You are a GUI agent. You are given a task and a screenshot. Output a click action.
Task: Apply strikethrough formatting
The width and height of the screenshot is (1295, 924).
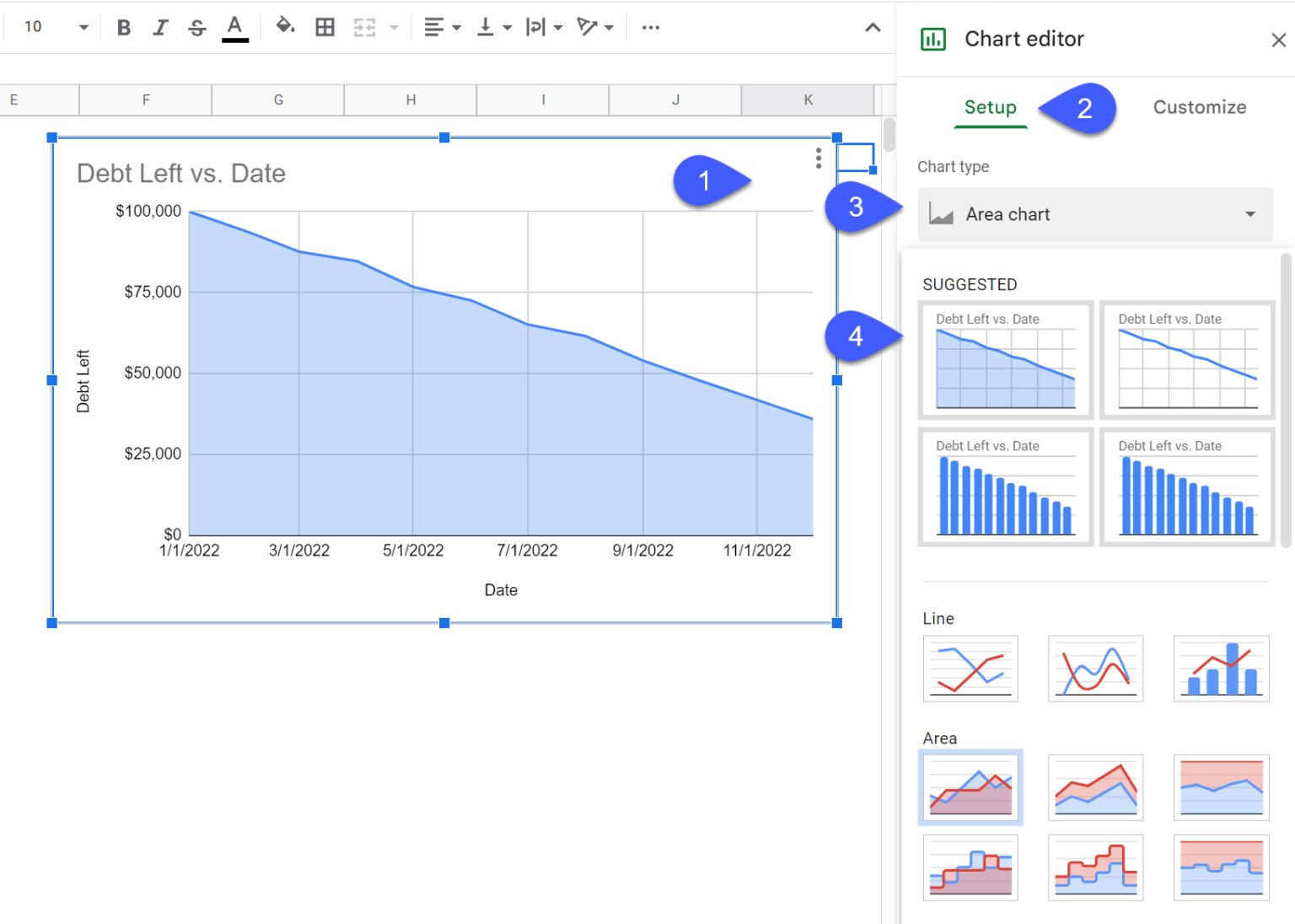point(196,26)
